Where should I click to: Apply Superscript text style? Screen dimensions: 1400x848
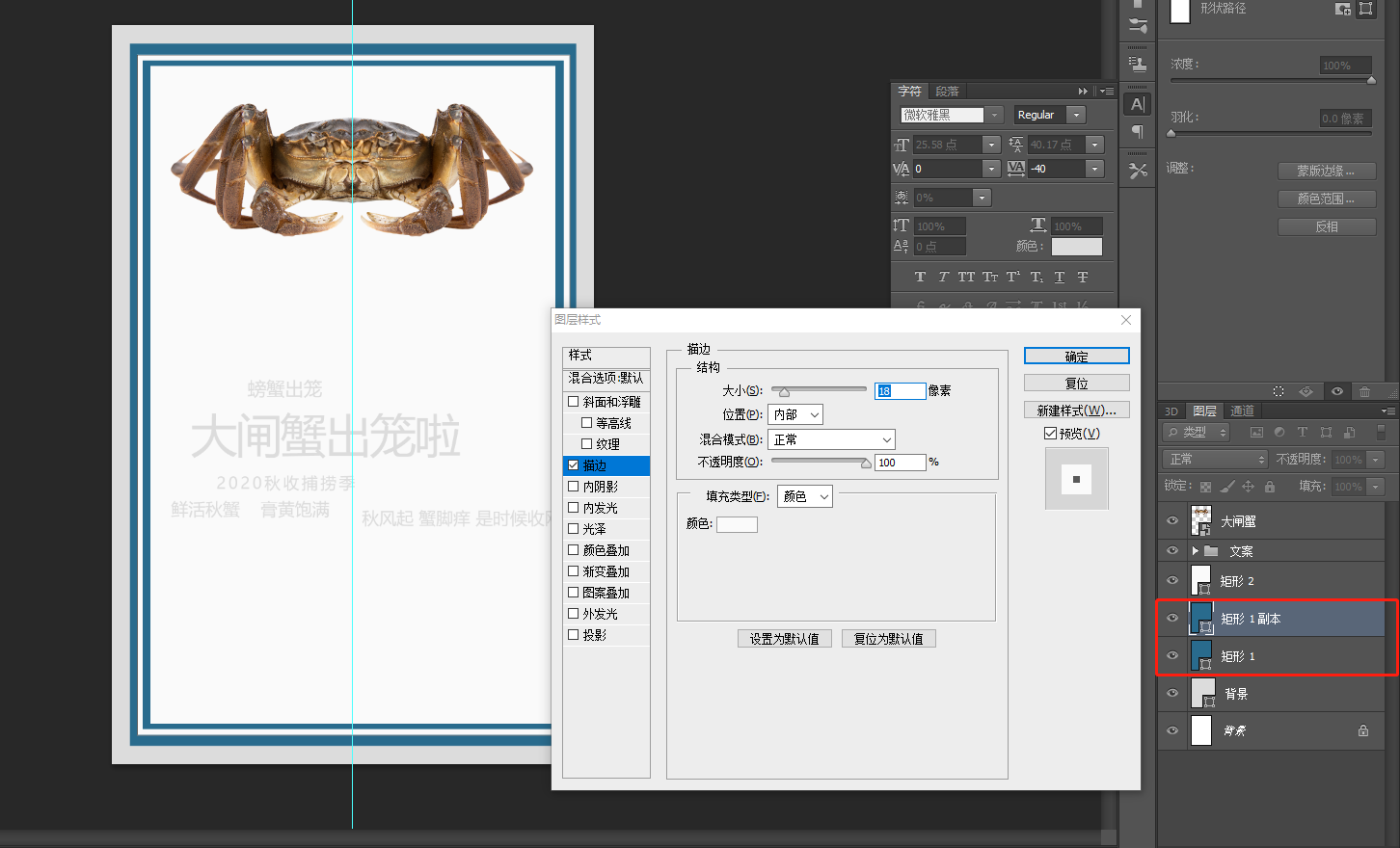point(1013,277)
